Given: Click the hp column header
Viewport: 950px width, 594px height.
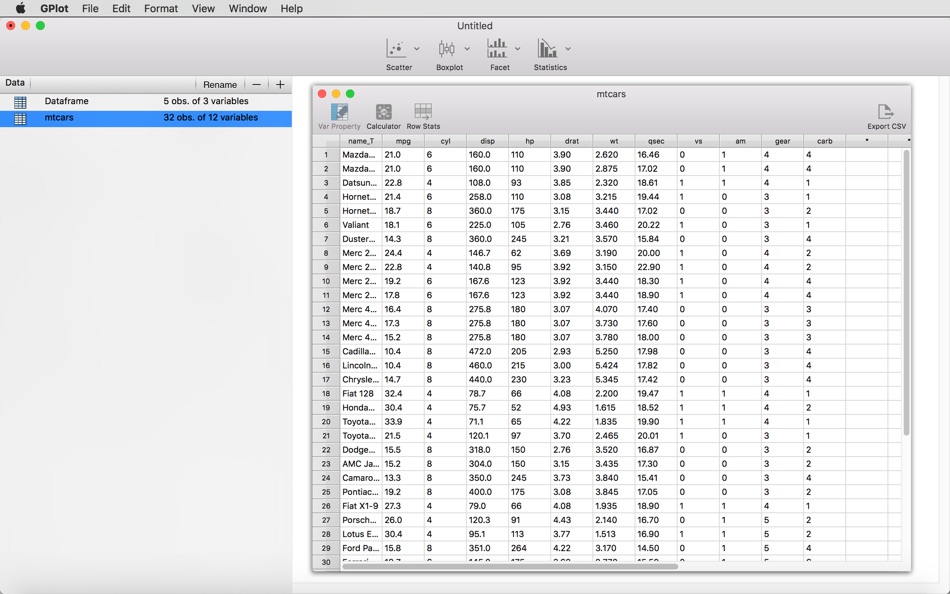Looking at the screenshot, I should [530, 141].
